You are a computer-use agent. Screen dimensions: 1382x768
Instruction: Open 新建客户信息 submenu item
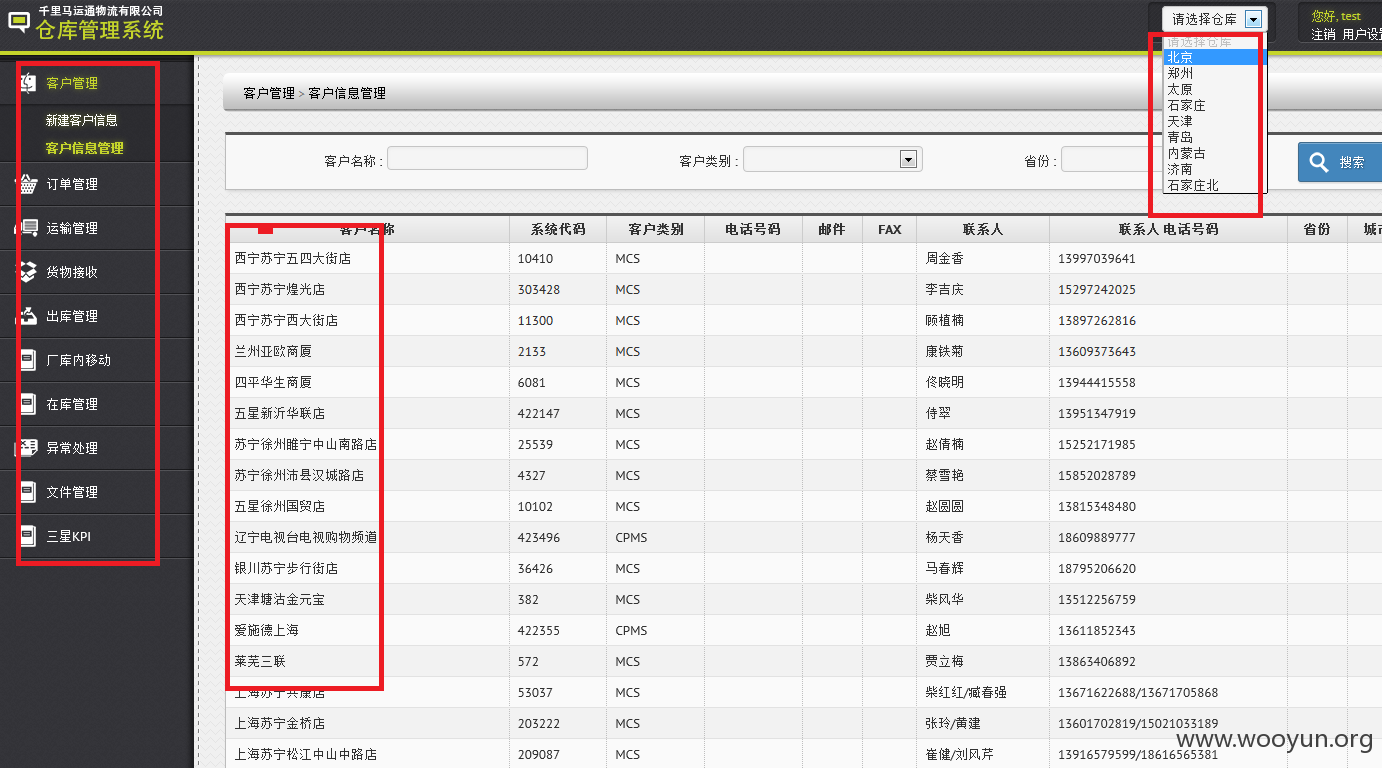coord(82,120)
